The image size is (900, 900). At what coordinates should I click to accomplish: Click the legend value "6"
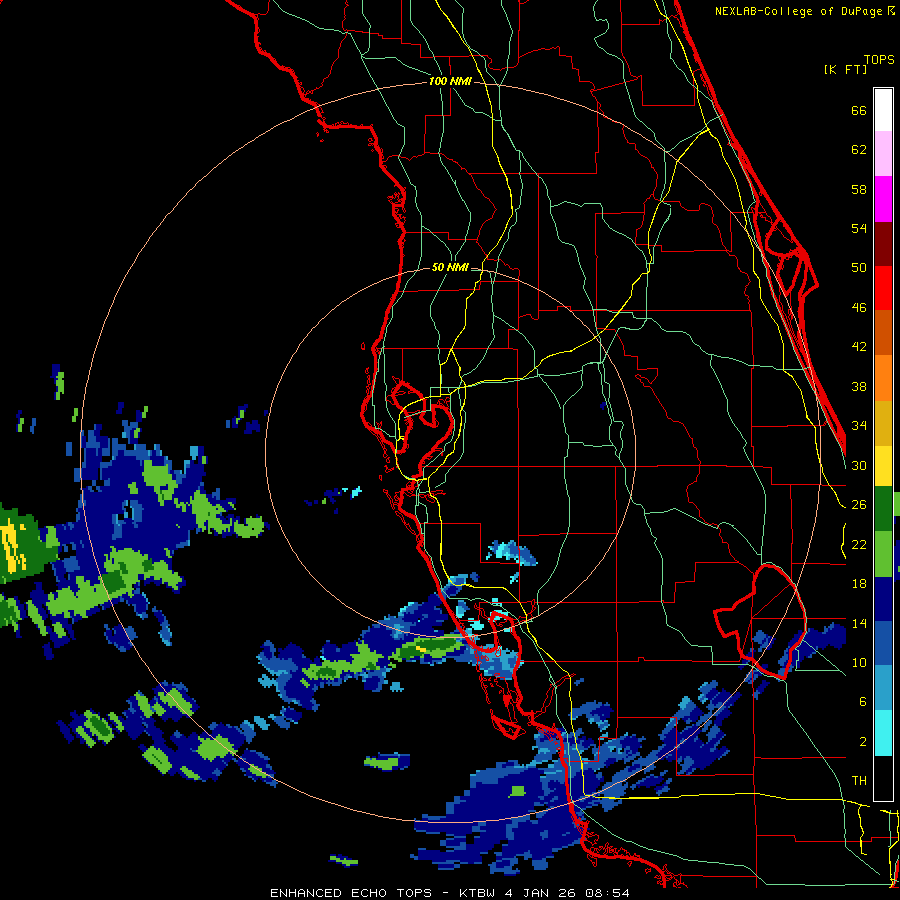[863, 702]
